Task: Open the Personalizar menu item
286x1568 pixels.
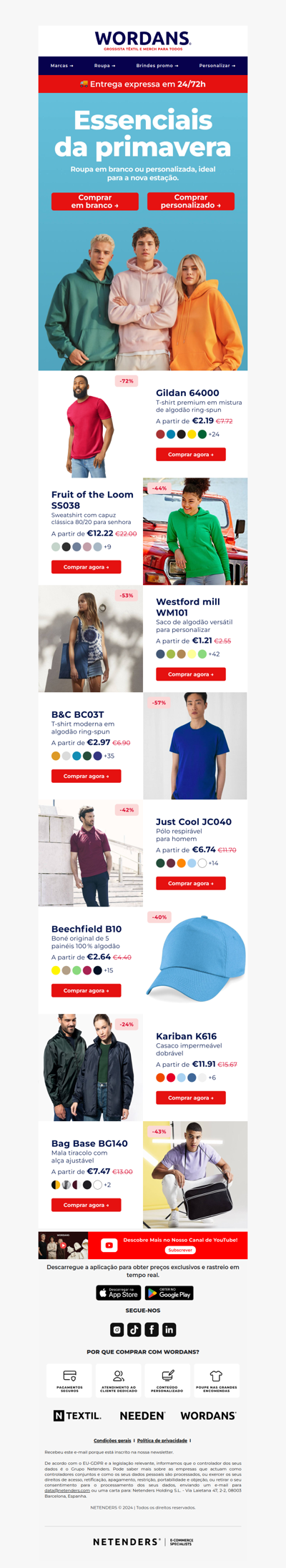Action: (217, 66)
